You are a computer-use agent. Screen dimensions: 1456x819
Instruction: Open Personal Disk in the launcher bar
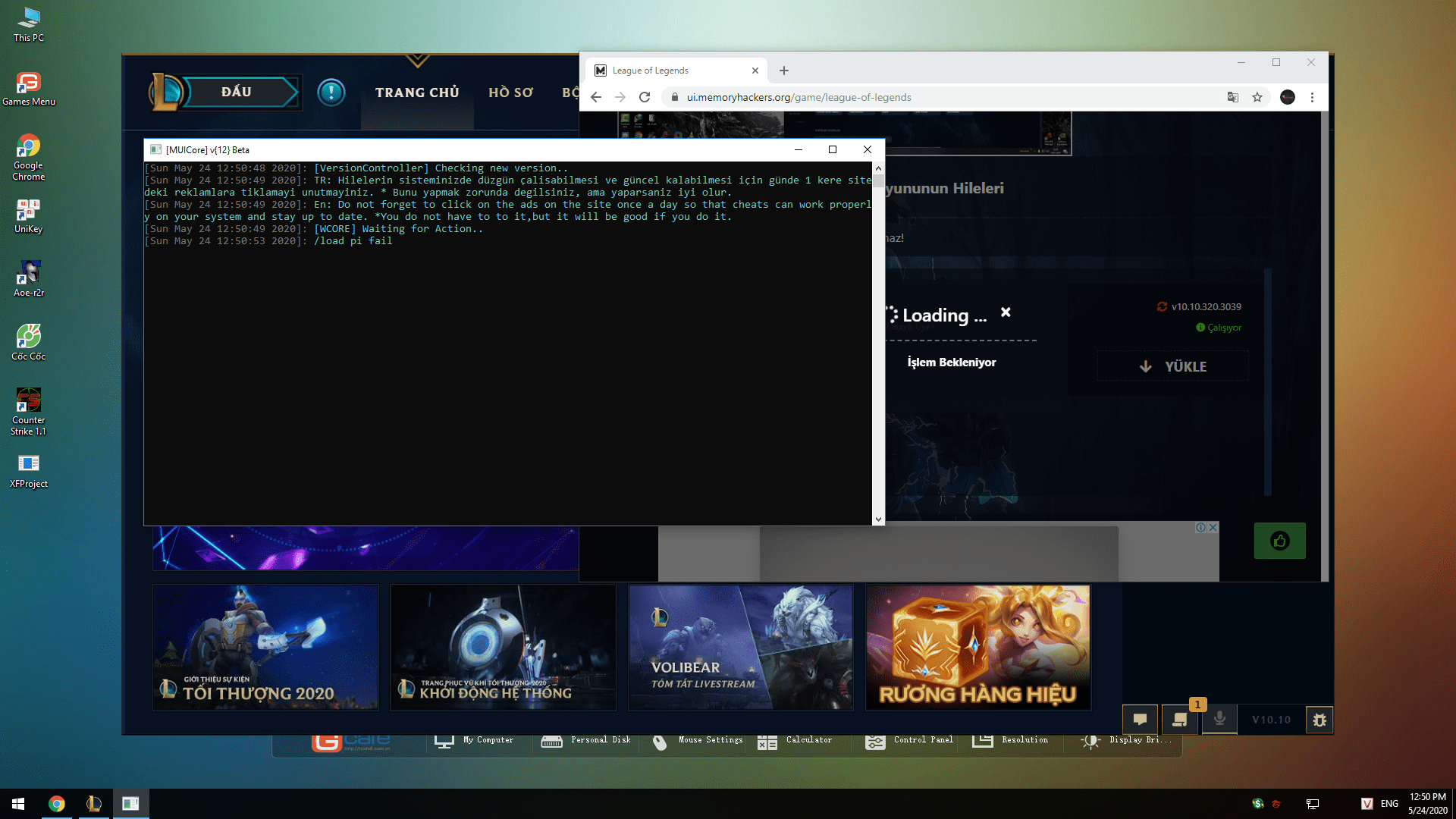(x=585, y=741)
